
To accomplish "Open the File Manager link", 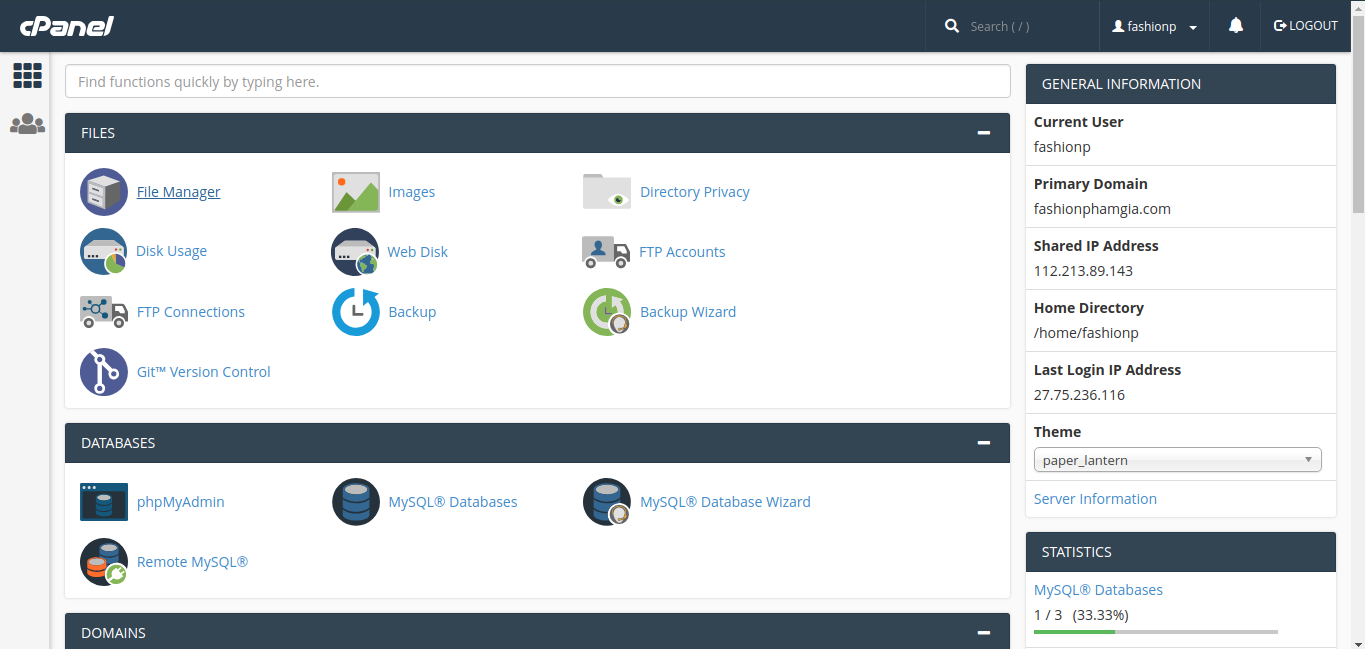I will 178,192.
